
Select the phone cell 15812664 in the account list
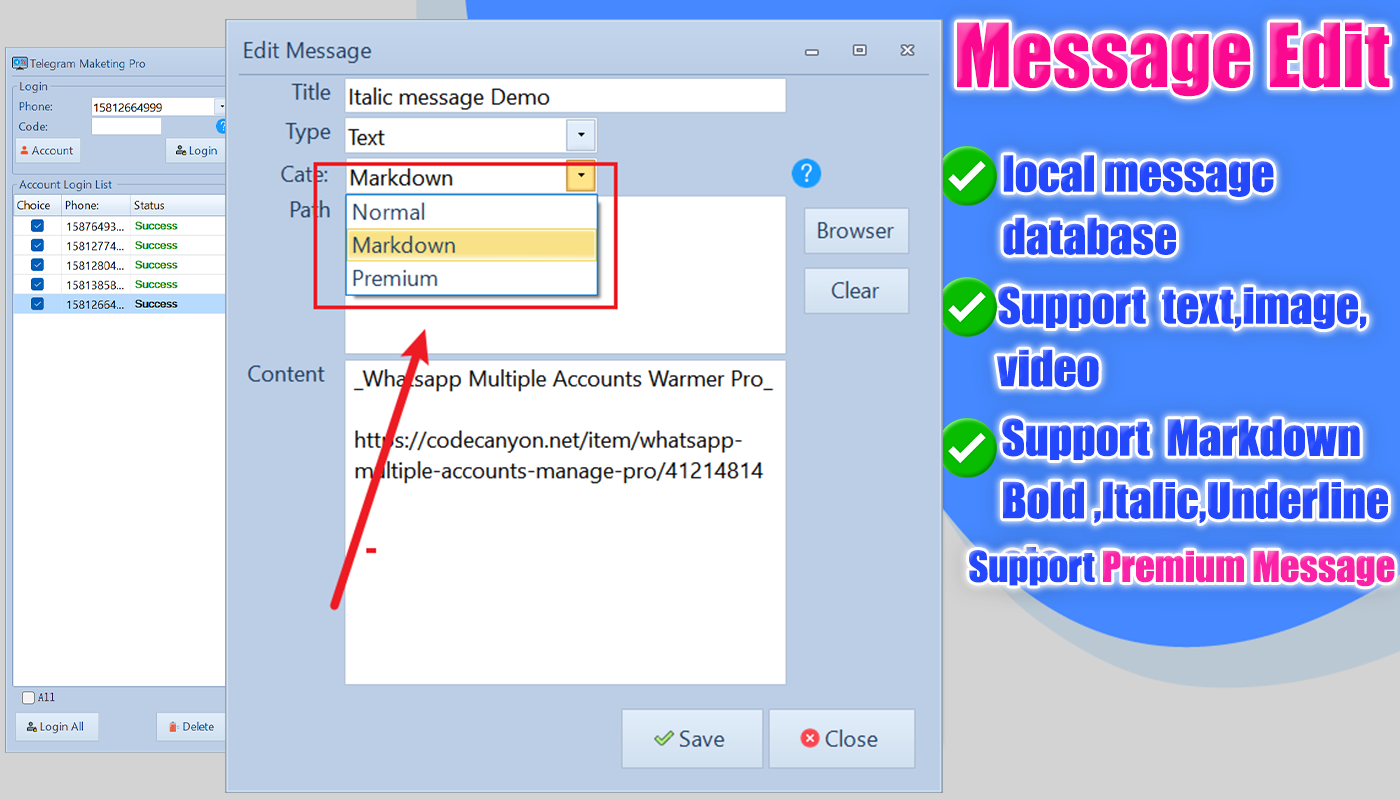[x=95, y=304]
